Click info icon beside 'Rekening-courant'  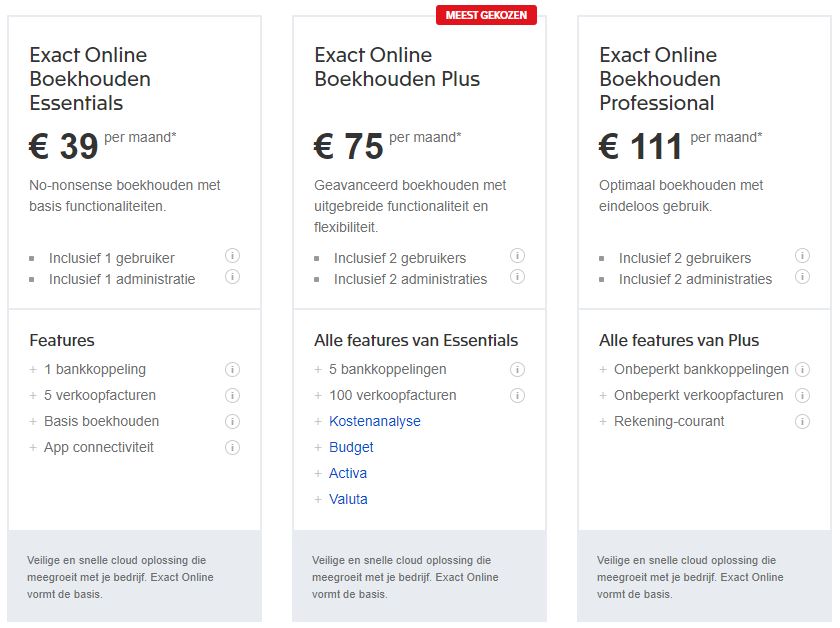click(x=802, y=421)
